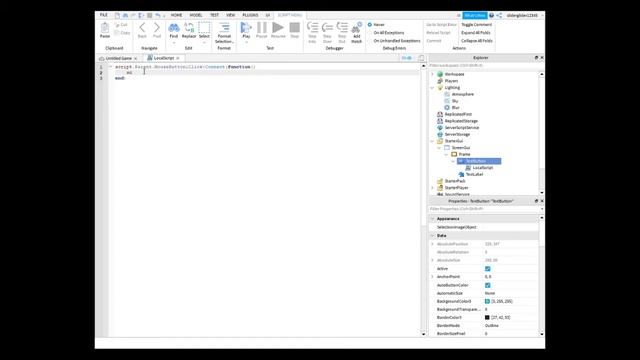This screenshot has height=360, width=640.
Task: Close the LocalScript editor tab
Action: point(178,58)
